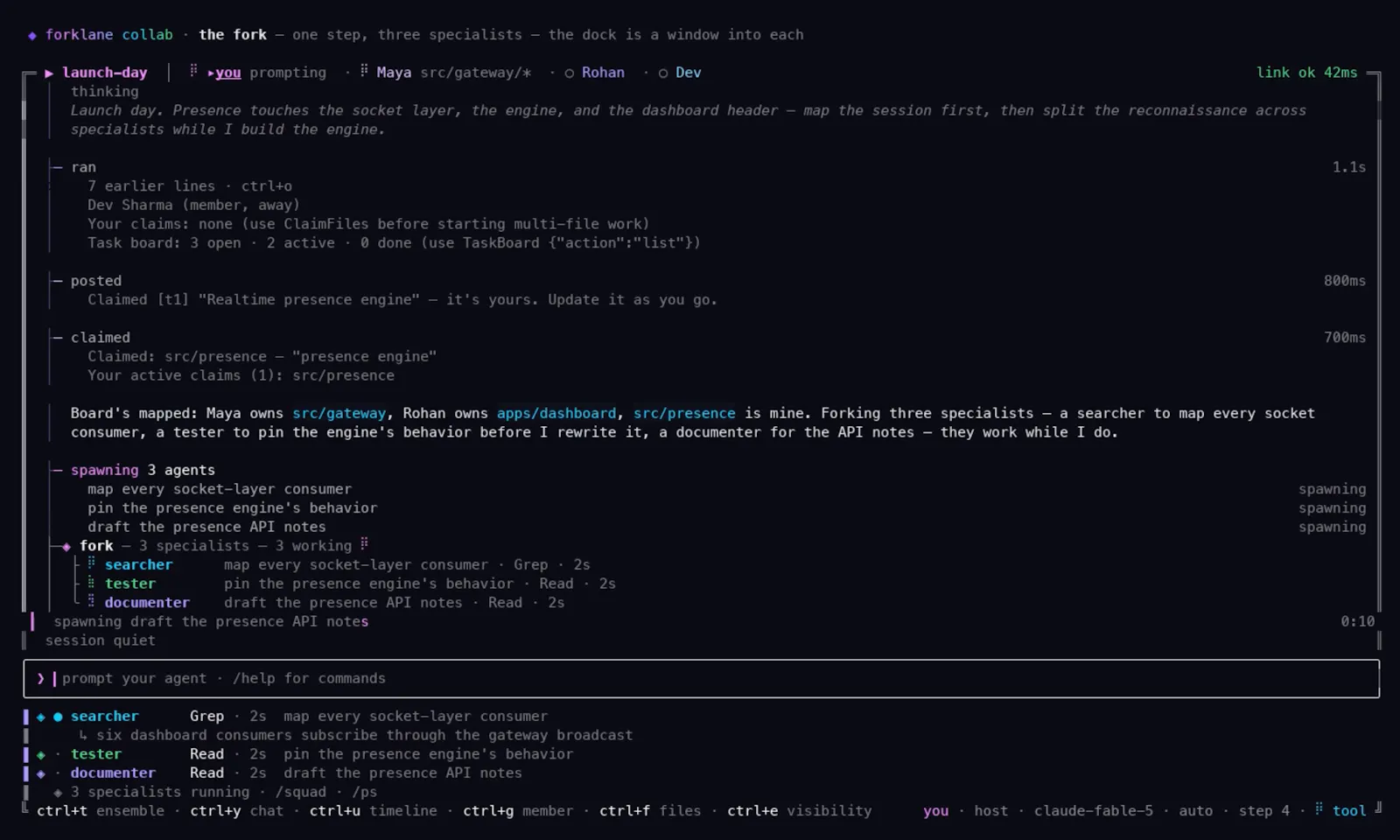Select documenter in the fork tree

tap(147, 603)
